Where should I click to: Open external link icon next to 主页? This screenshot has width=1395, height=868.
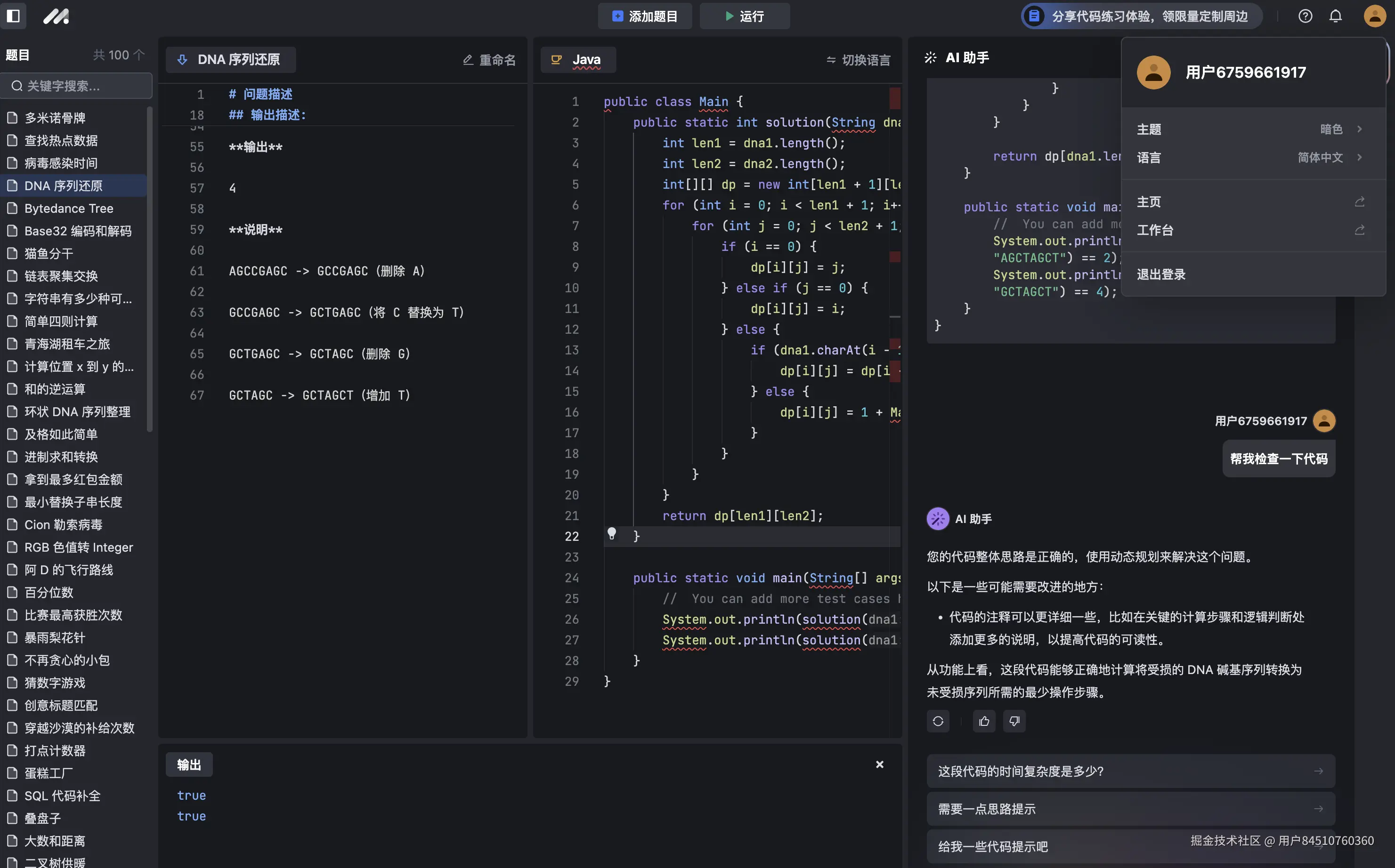pos(1359,202)
